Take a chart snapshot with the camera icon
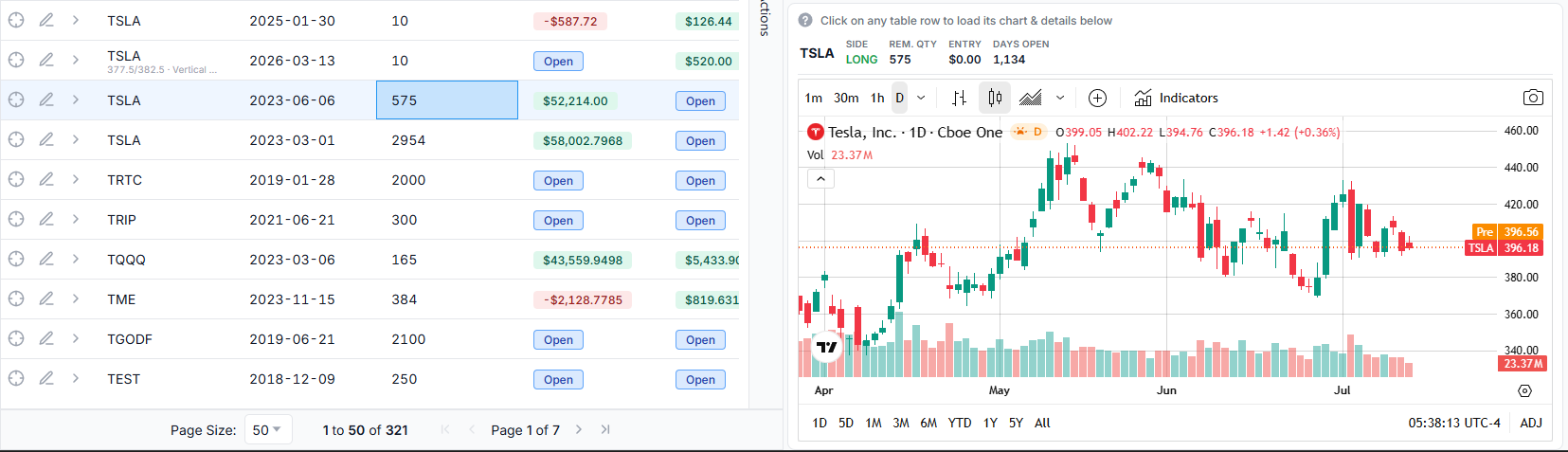The image size is (1568, 452). [1533, 98]
